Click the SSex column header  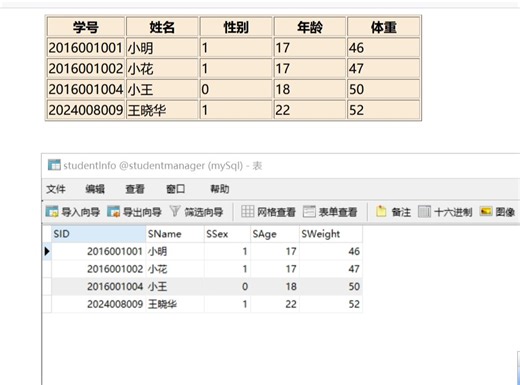tap(227, 234)
